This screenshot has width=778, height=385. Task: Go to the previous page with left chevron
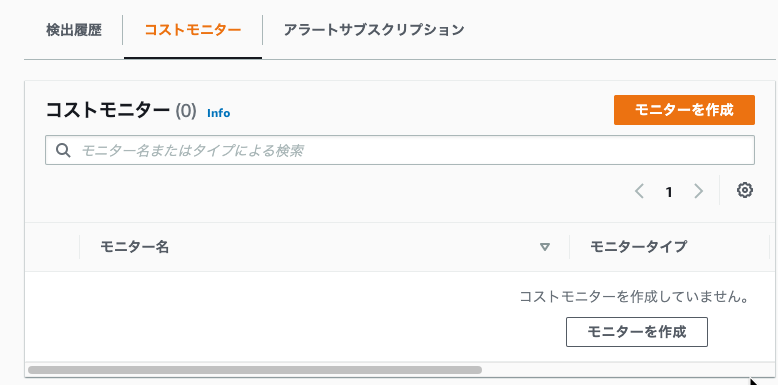[x=640, y=191]
